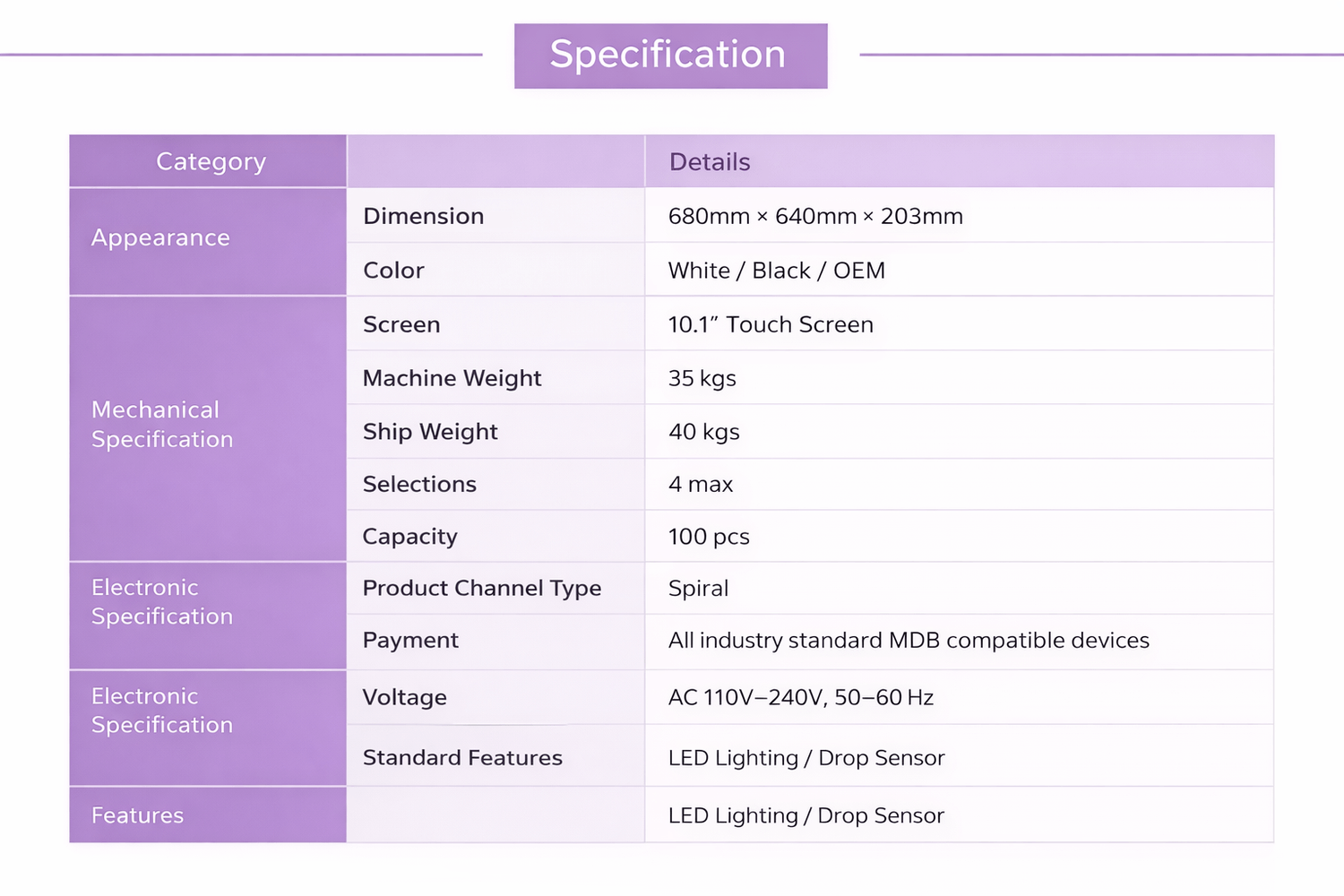Select the MDB compatible devices payment text
The width and height of the screenshot is (1344, 896).
click(909, 641)
